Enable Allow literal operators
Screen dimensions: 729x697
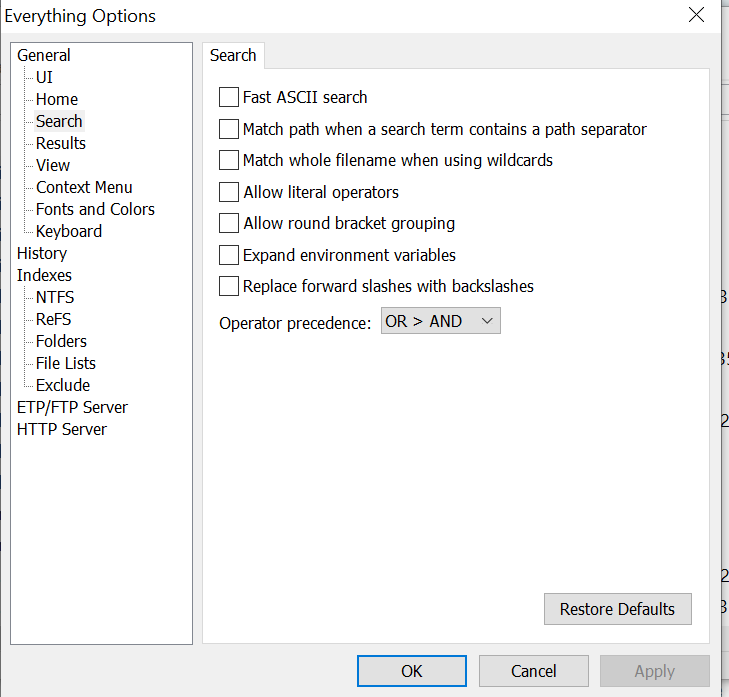click(229, 192)
